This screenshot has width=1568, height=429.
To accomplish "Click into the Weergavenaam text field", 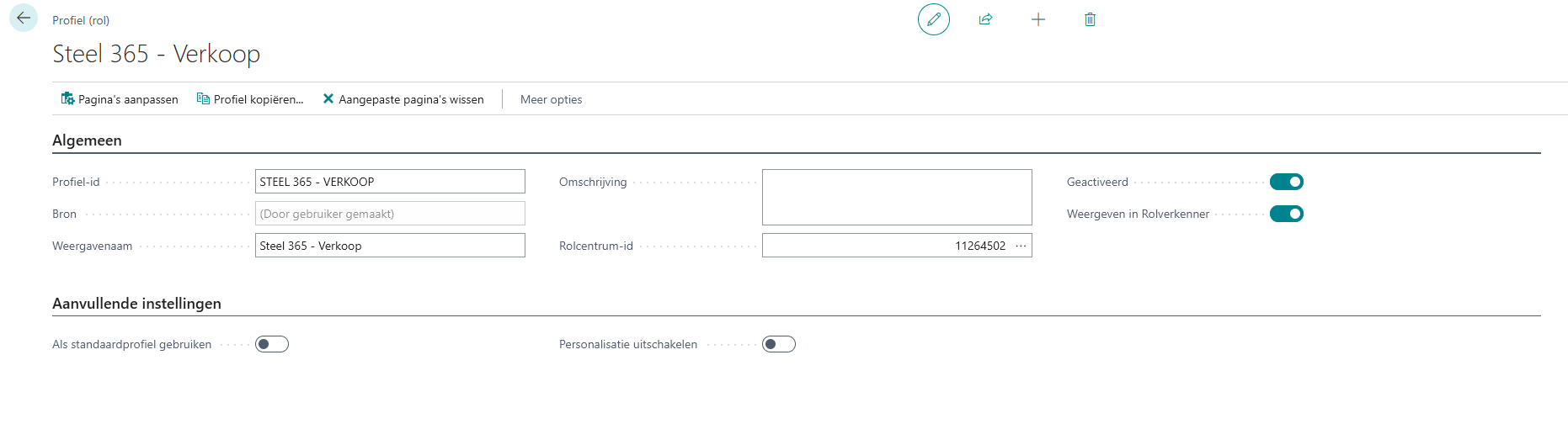I will click(x=390, y=246).
